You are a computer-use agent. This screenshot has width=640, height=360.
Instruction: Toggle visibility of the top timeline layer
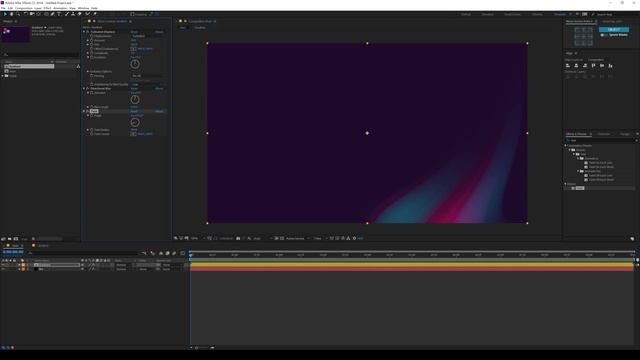click(x=3, y=265)
